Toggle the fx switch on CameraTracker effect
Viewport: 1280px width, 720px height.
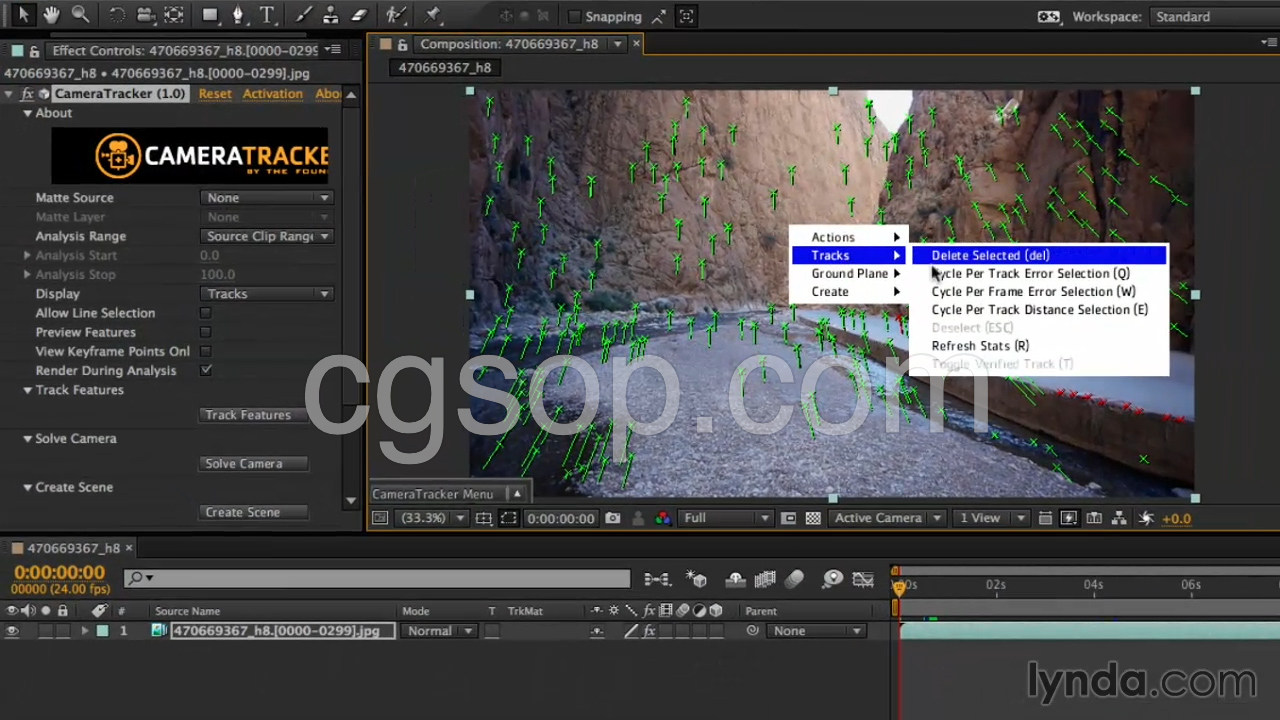(x=28, y=94)
